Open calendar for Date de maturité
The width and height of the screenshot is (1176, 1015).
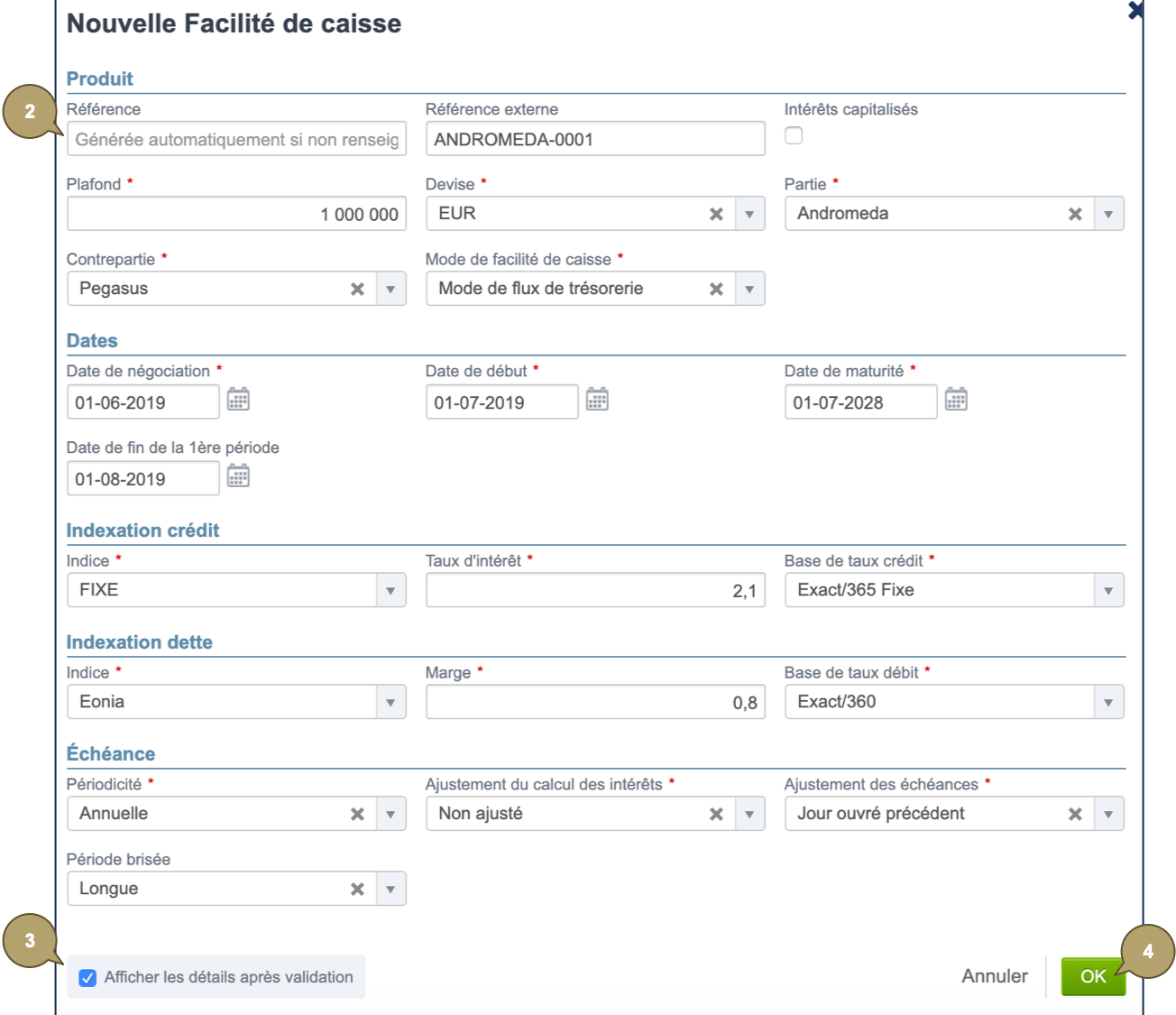956,400
